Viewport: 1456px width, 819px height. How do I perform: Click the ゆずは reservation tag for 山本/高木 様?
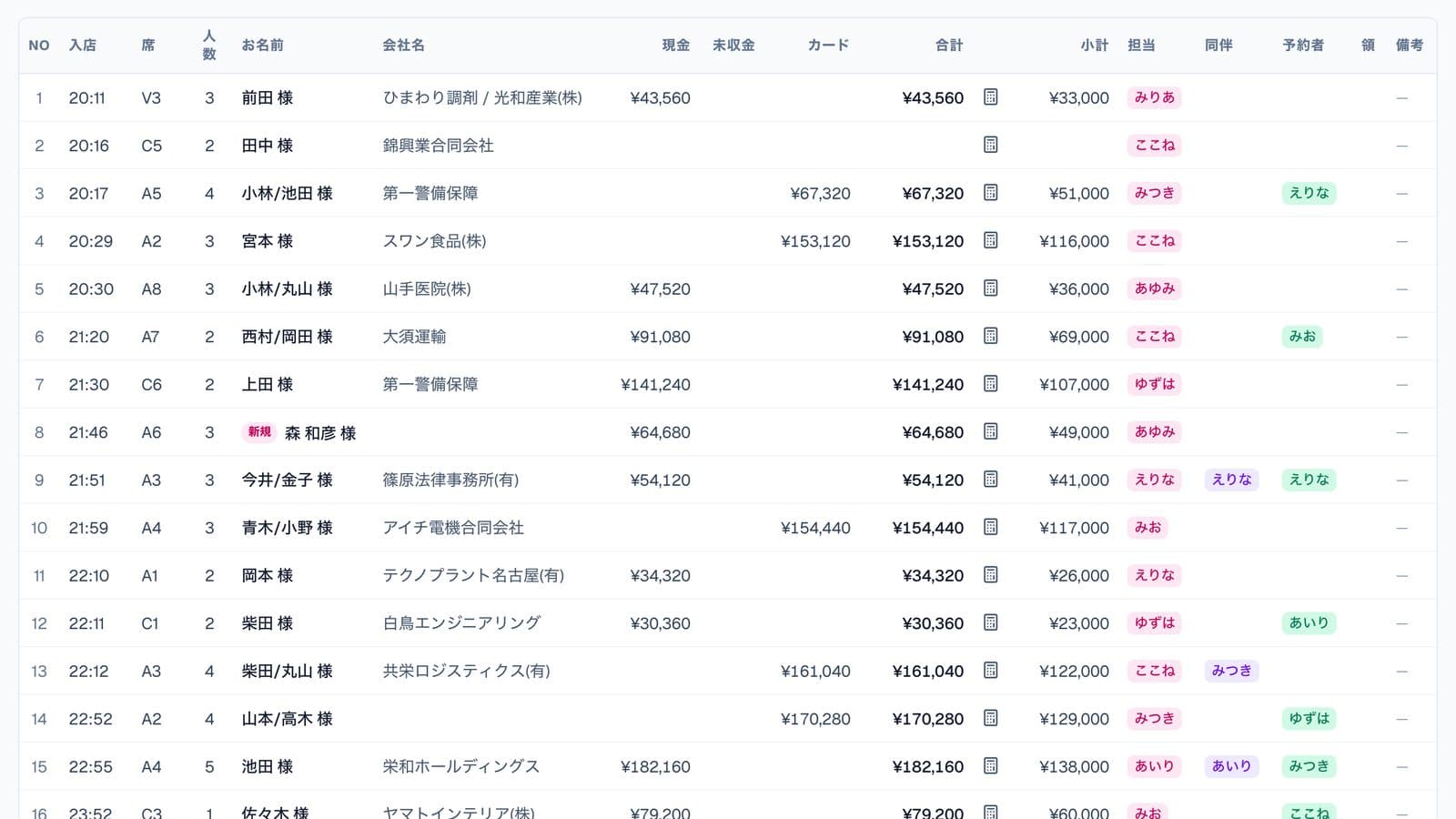(x=1309, y=719)
